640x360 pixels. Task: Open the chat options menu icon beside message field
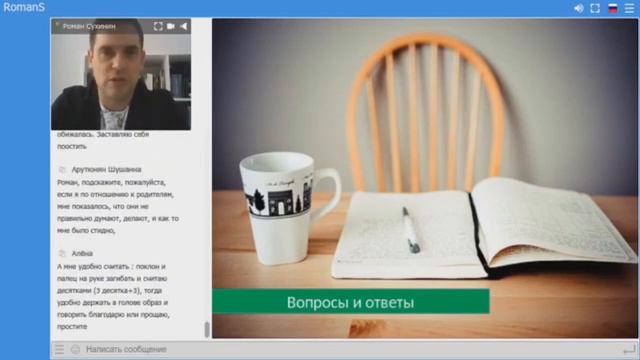60,349
